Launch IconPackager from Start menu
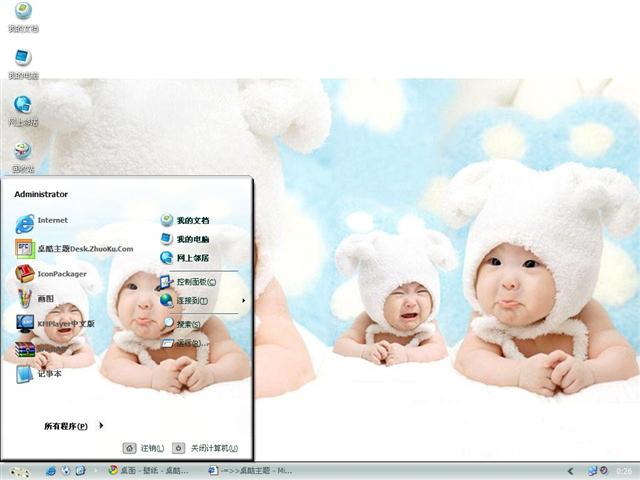The width and height of the screenshot is (640, 480). (x=51, y=274)
